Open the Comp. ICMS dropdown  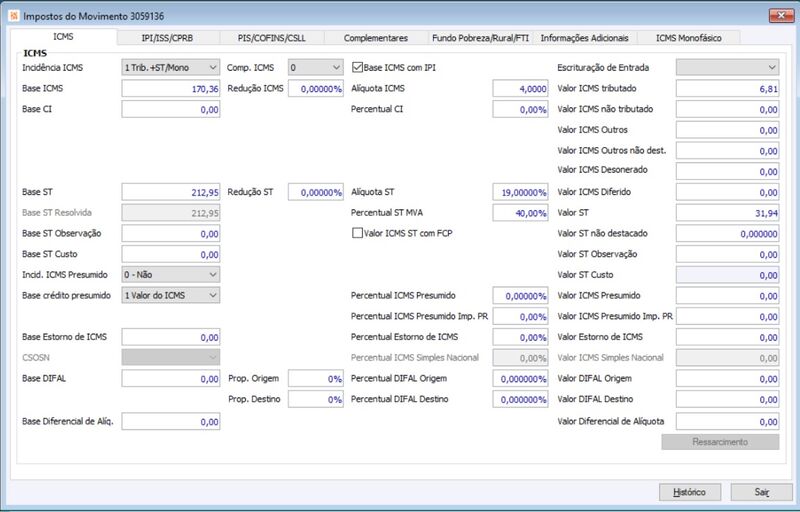(x=316, y=67)
